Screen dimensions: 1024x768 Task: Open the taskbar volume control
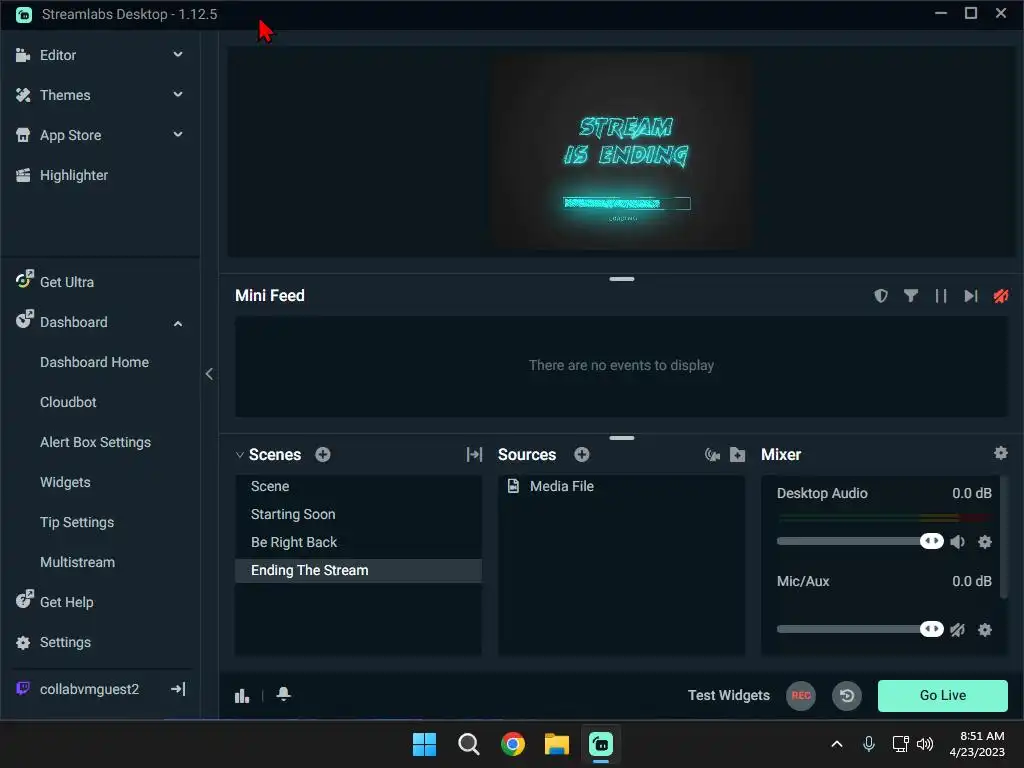(x=925, y=744)
